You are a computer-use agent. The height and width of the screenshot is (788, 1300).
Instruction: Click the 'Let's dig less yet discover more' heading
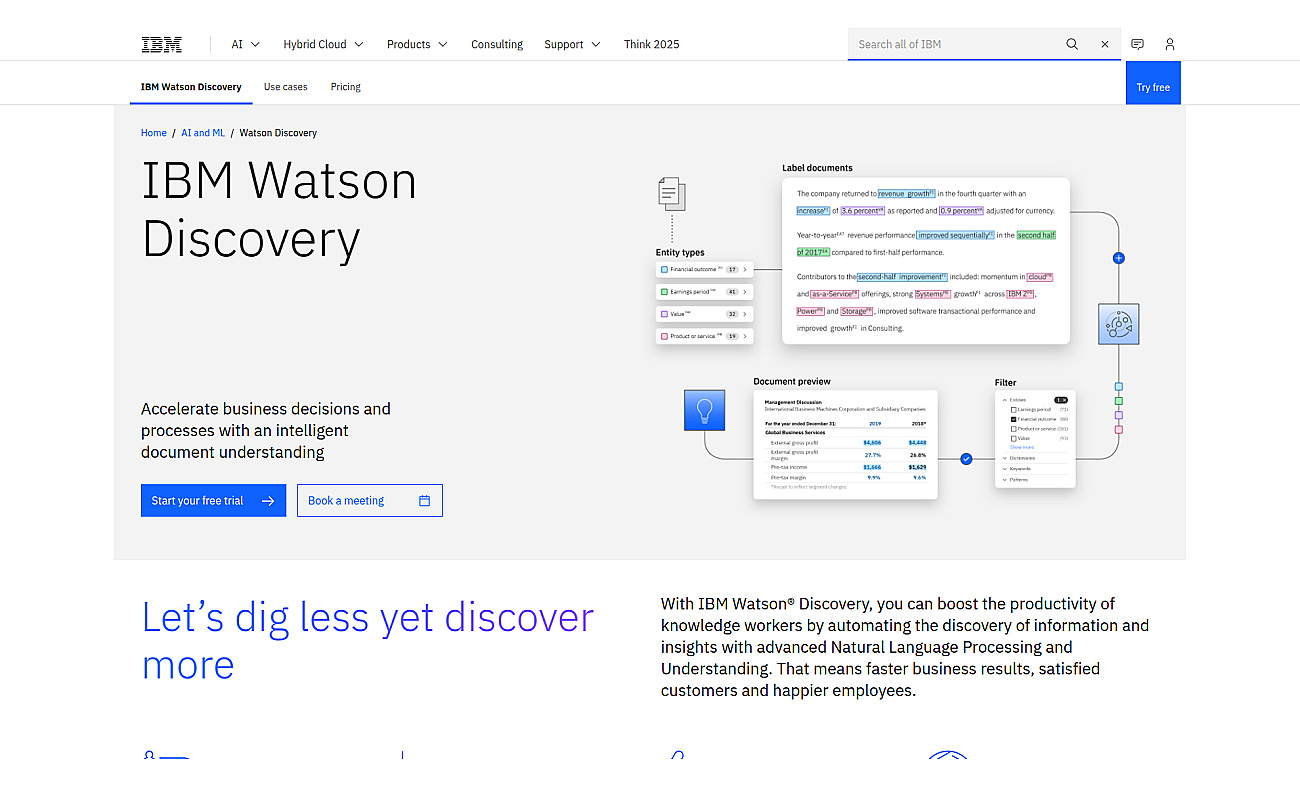[x=368, y=640]
